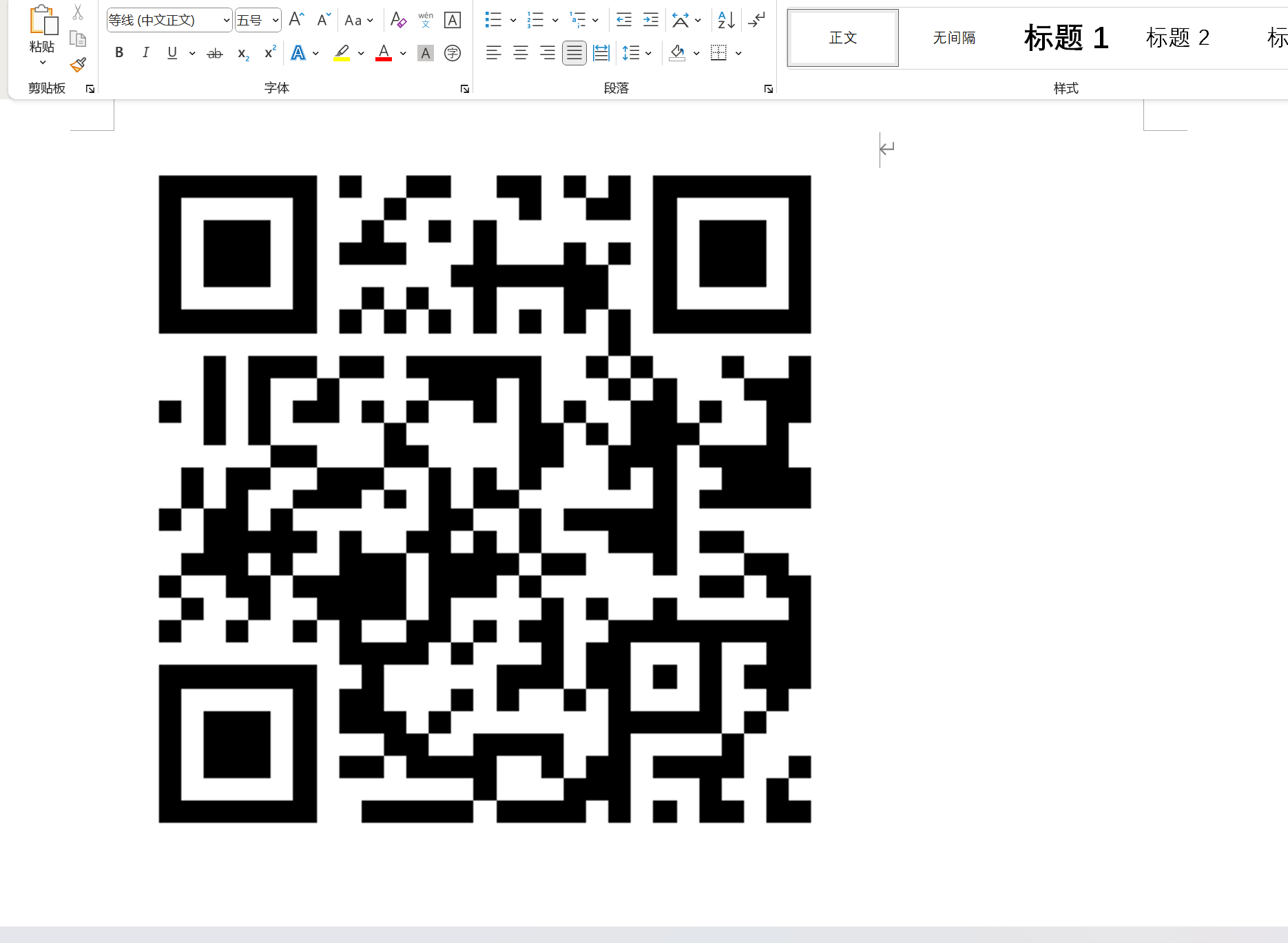
Task: Open the font name dropdown
Action: click(226, 21)
